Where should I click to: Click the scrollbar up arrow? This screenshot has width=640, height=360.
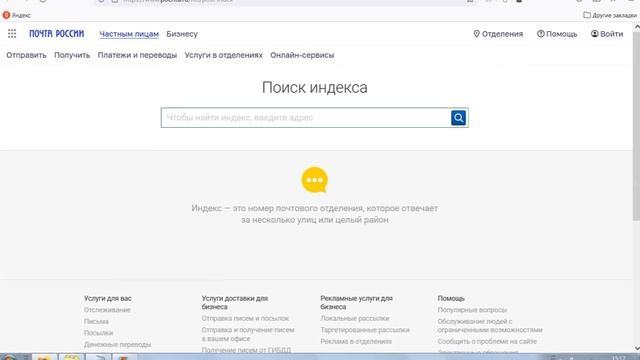636,27
